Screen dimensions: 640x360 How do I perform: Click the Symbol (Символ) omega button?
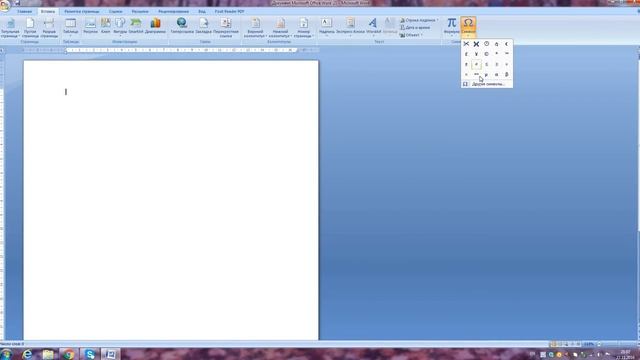click(468, 26)
